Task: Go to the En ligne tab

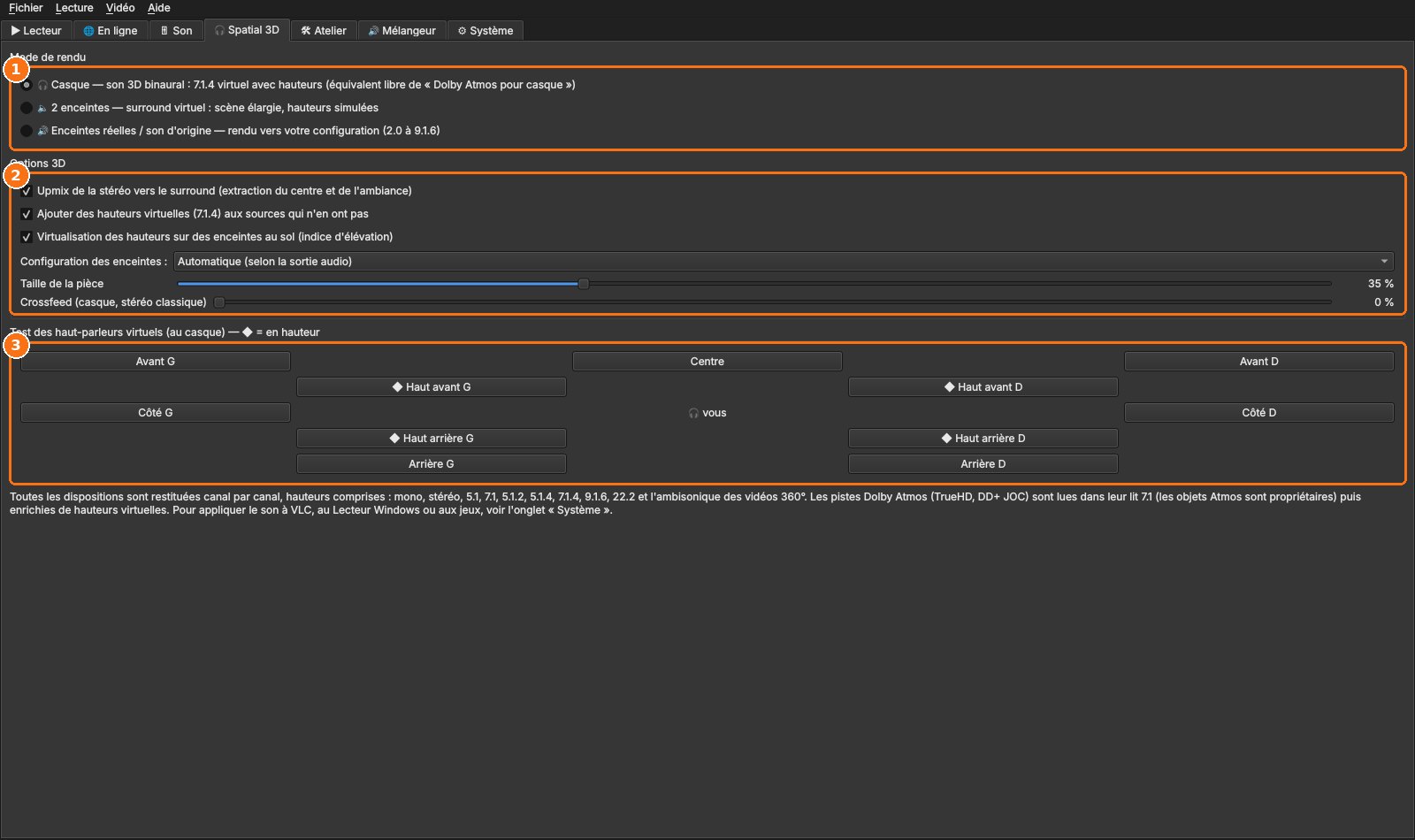Action: 111,31
